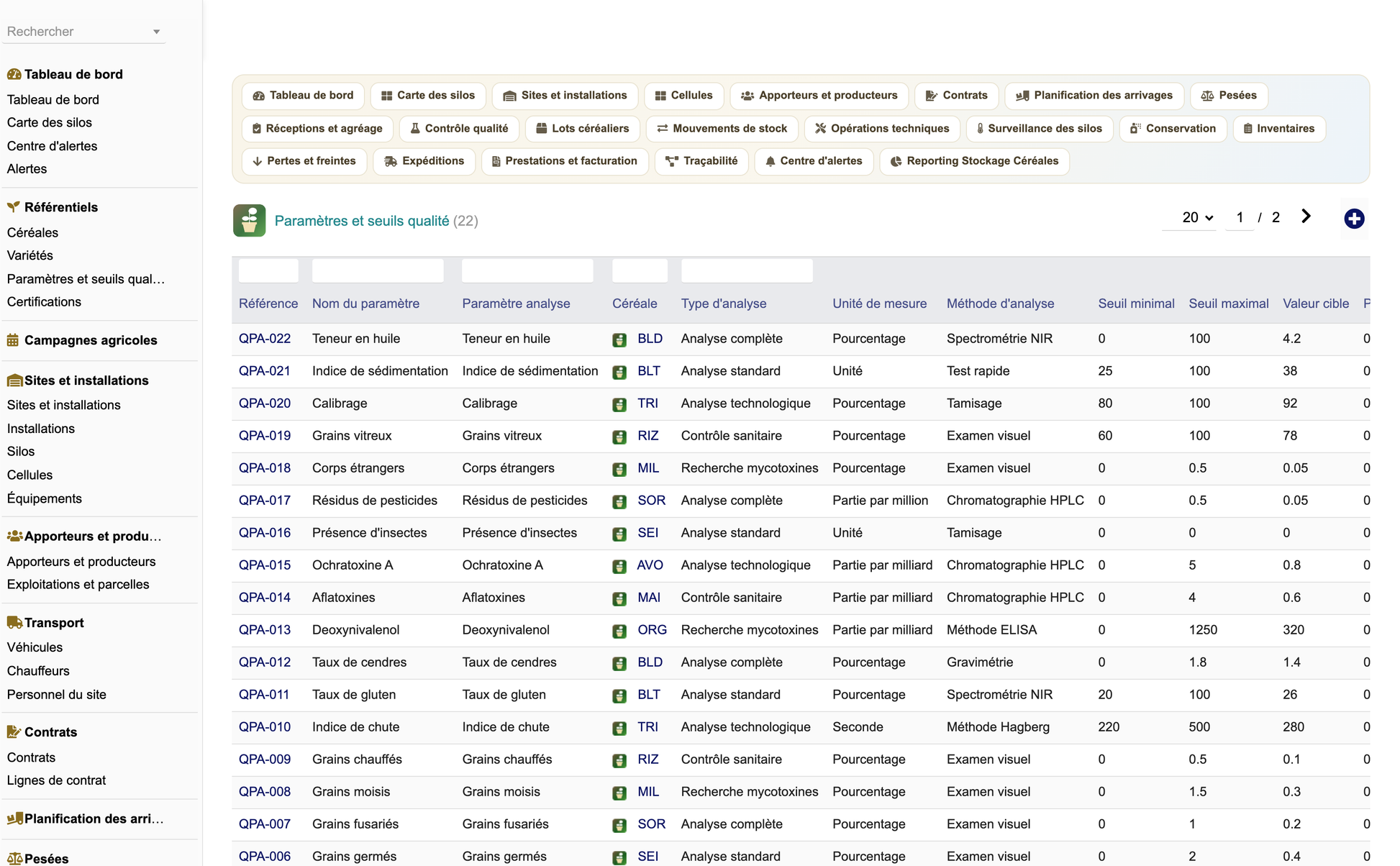The image size is (1400, 866).
Task: Expand Planification des arrivages sidebar section
Action: [94, 819]
